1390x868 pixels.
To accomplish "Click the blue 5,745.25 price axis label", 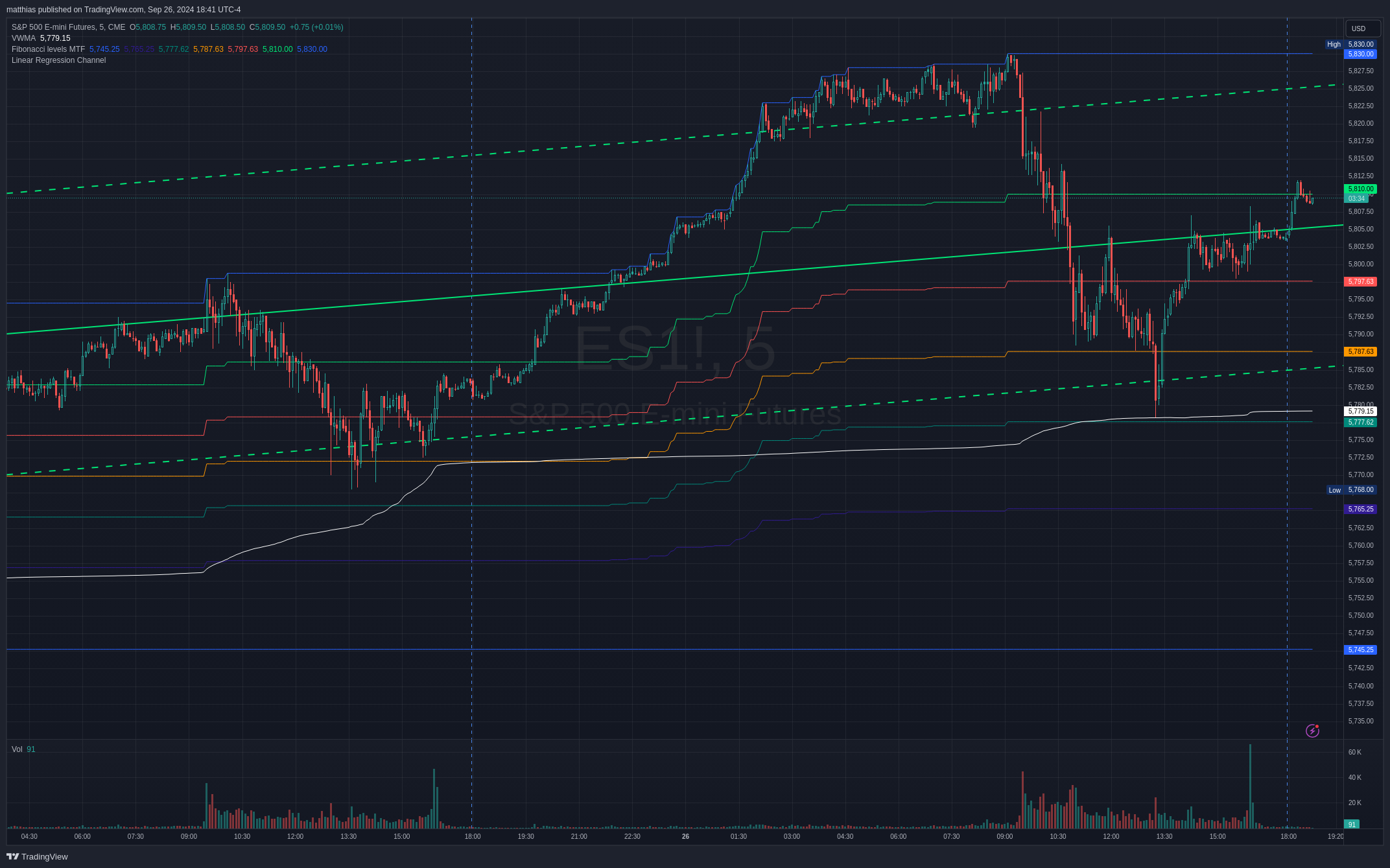I will (1361, 650).
